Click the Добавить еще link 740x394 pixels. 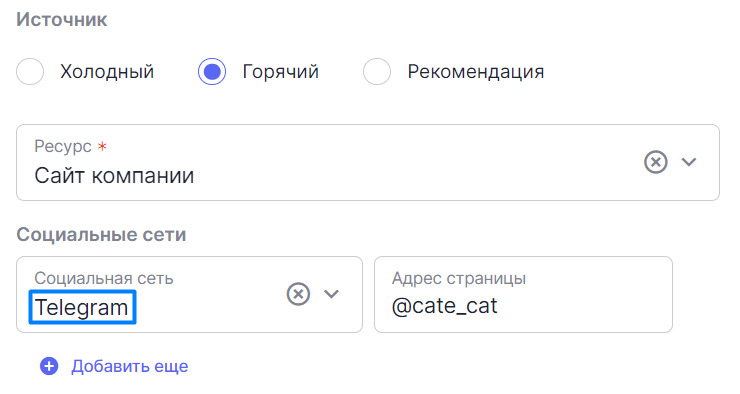pos(130,366)
